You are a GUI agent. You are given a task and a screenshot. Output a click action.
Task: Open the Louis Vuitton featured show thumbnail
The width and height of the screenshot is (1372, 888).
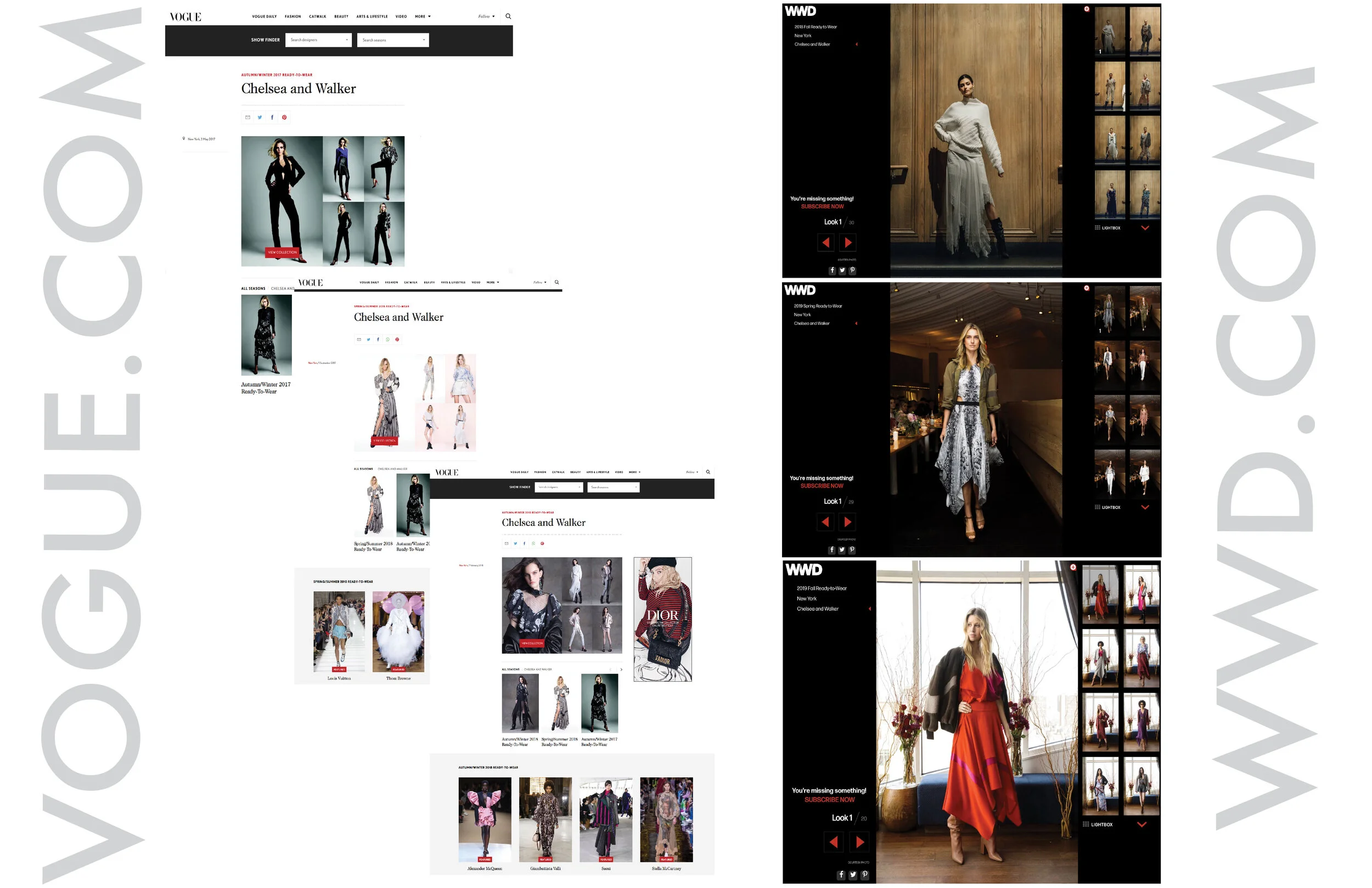(339, 631)
